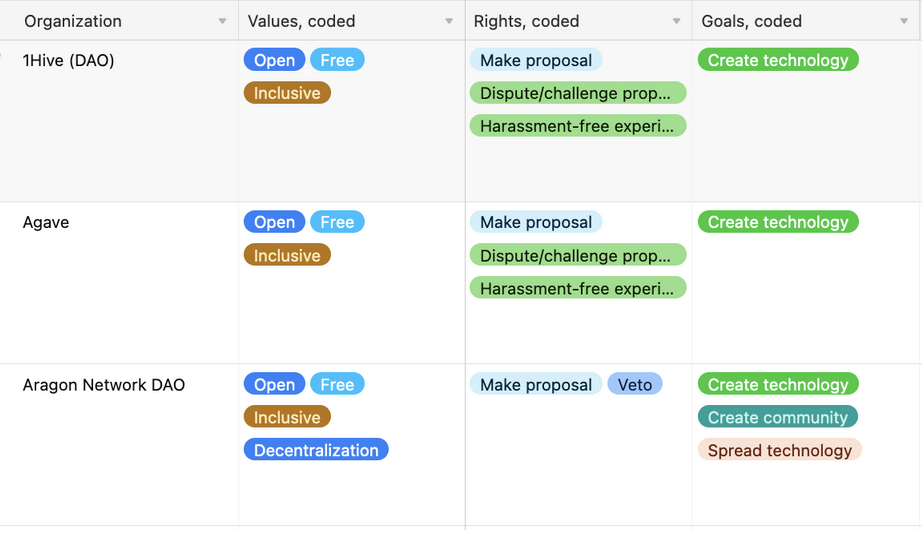Click the Veto tag in Aragon row
Image resolution: width=922 pixels, height=538 pixels.
635,385
